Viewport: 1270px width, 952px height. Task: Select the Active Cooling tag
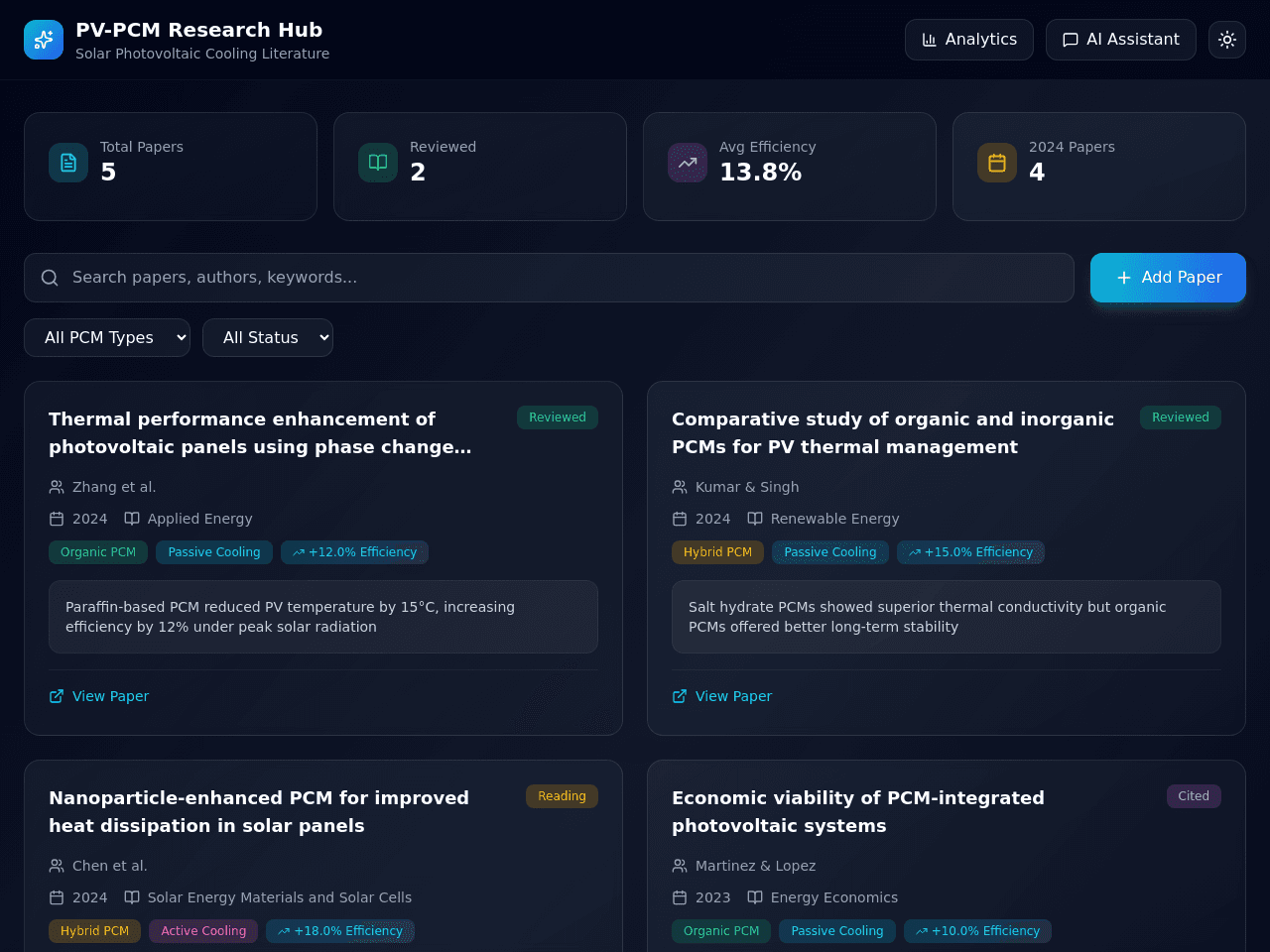[203, 931]
